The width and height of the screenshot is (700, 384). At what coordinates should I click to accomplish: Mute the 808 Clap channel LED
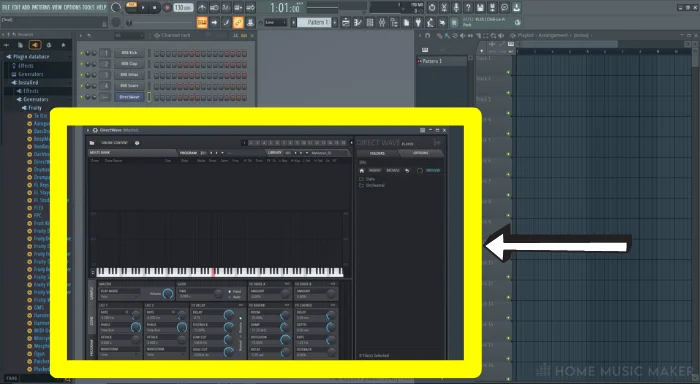81,64
